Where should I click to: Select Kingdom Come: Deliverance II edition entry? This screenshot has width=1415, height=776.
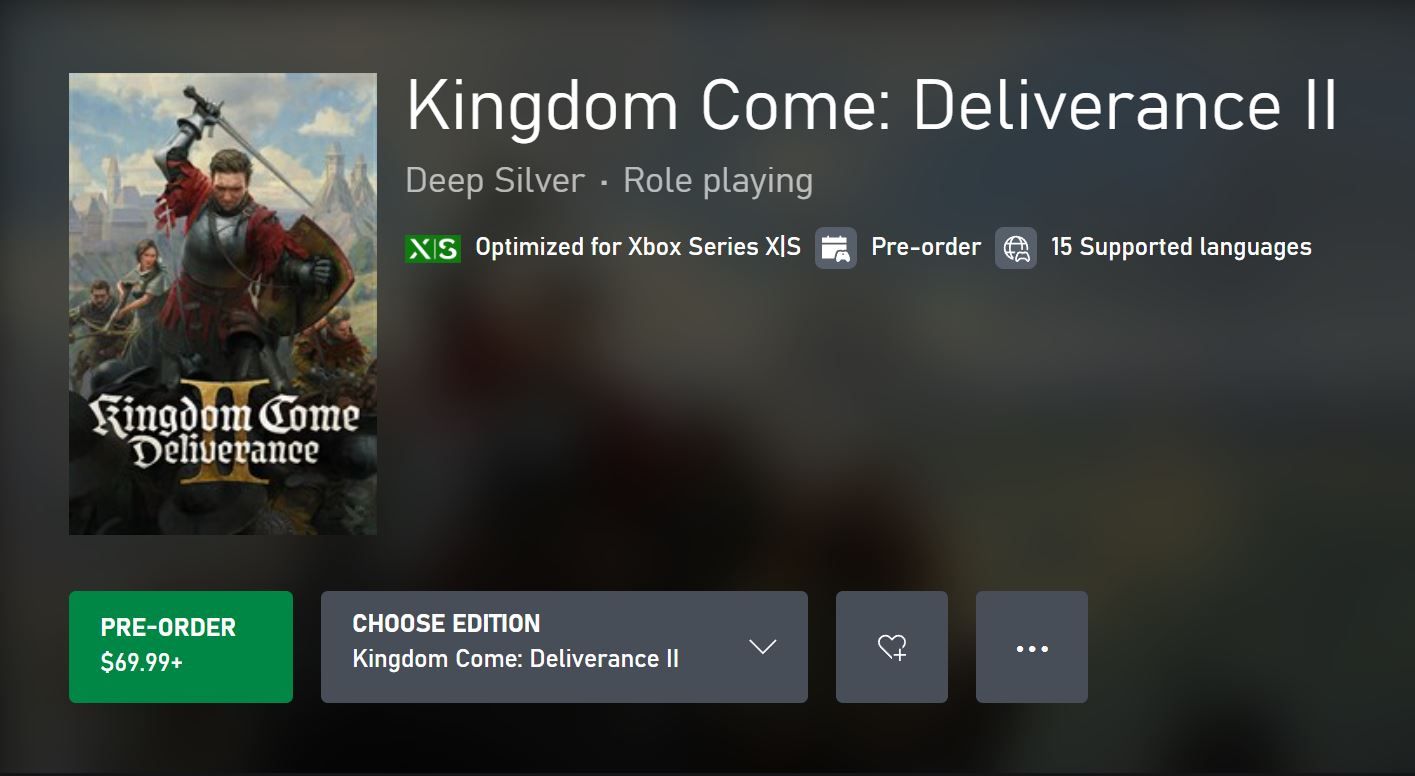516,660
